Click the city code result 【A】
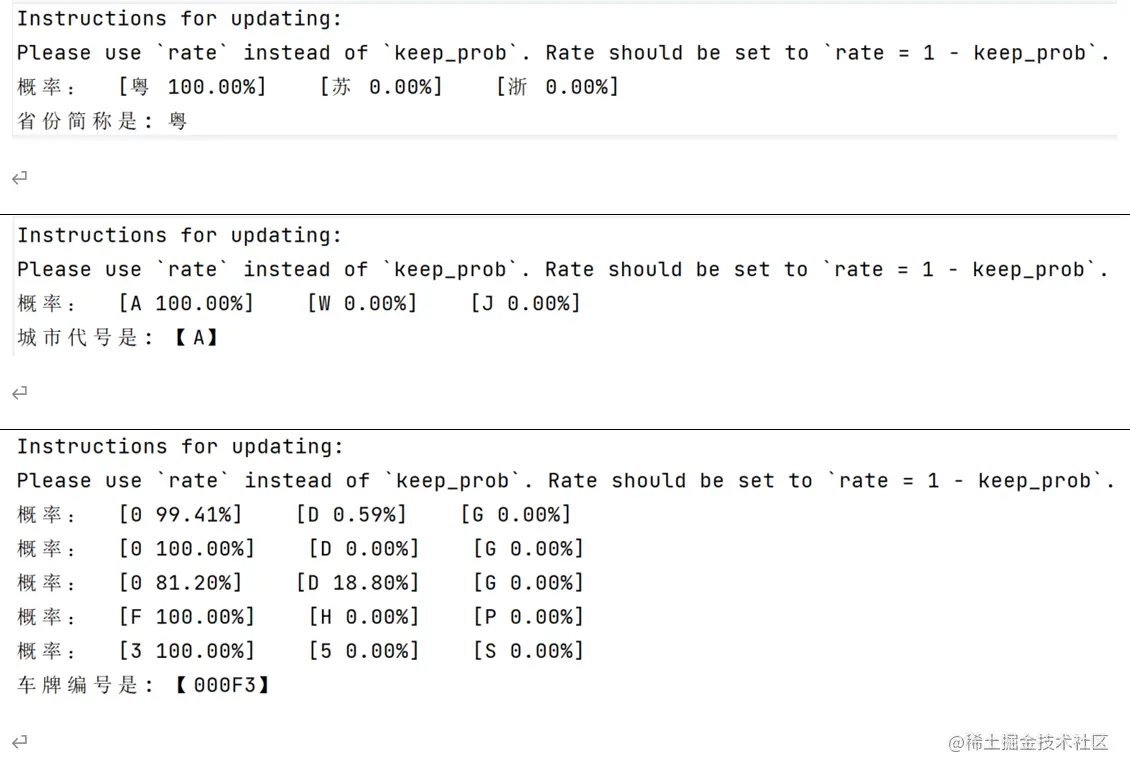This screenshot has height=774, width=1130. click(196, 337)
